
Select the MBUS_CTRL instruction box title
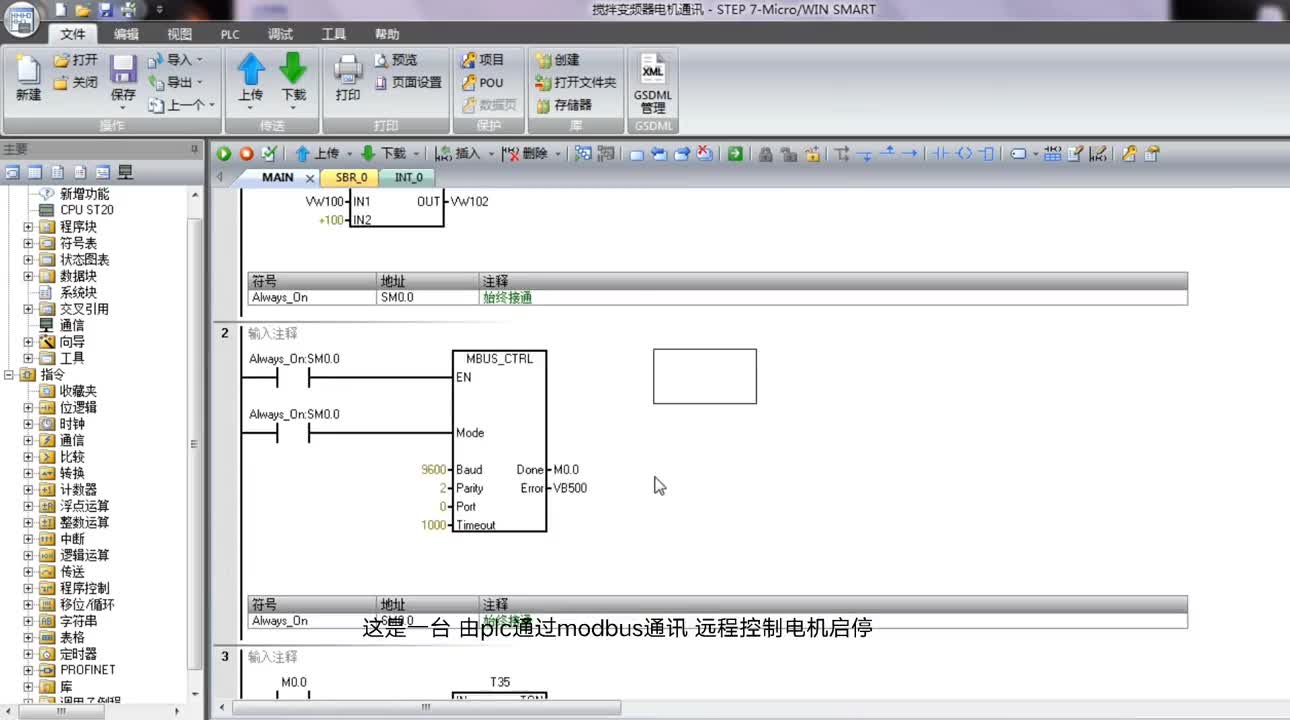(499, 358)
